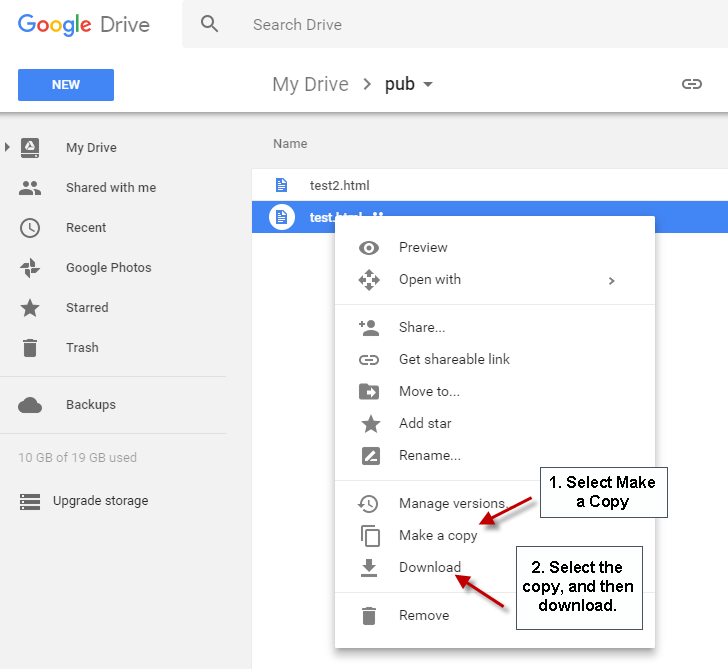The height and width of the screenshot is (669, 728).
Task: Click the Get shareable link chain icon
Action: (369, 360)
